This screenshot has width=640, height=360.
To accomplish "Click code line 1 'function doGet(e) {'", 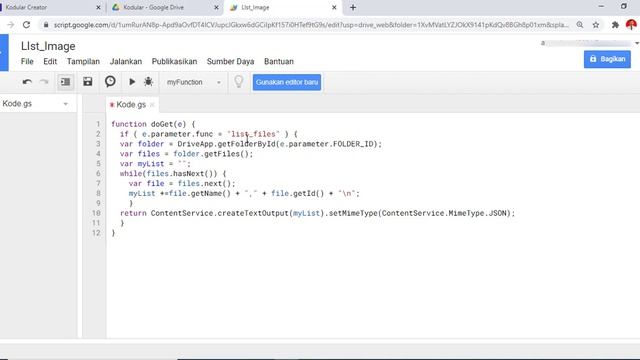I will 153,124.
